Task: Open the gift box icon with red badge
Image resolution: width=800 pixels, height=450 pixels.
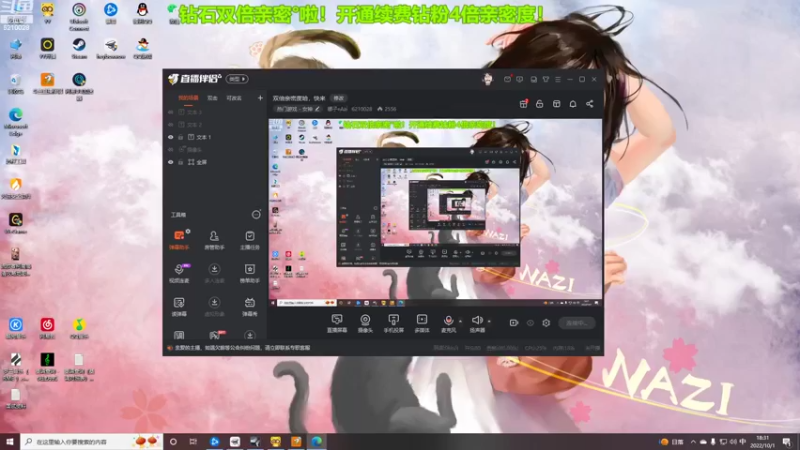Action: 523,104
